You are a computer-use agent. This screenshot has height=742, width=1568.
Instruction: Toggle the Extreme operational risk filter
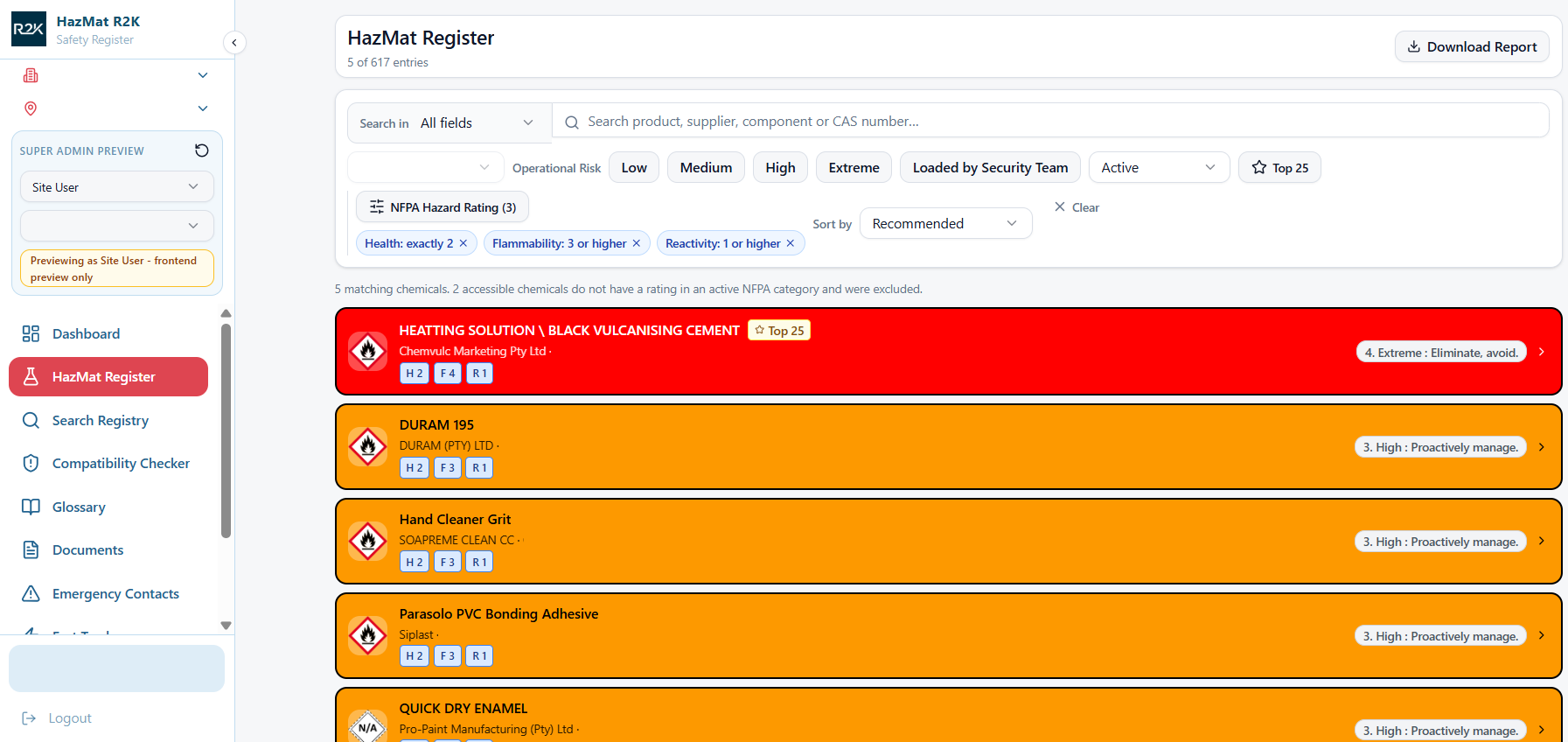point(854,167)
